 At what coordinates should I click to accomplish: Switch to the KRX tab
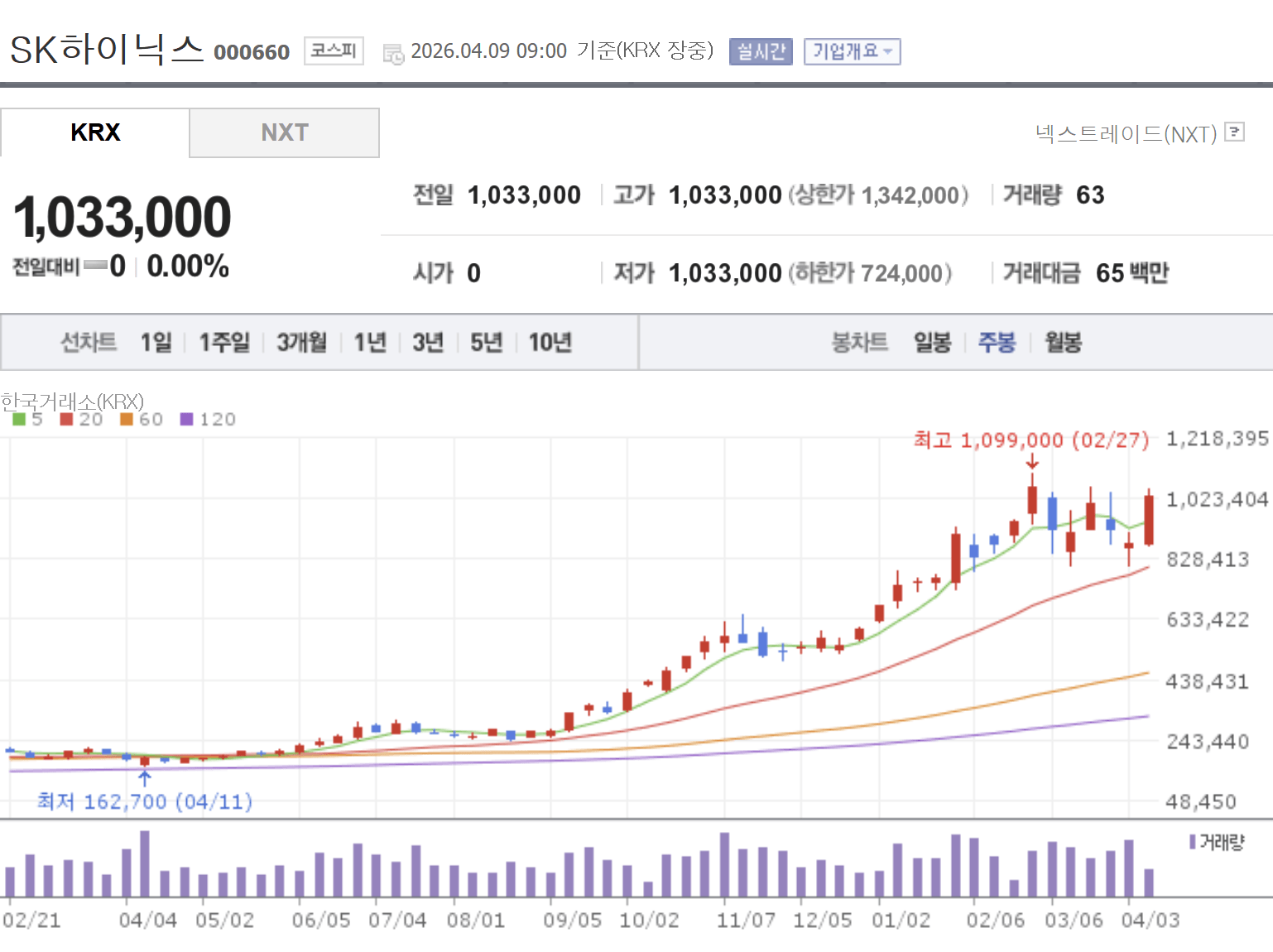pos(95,132)
